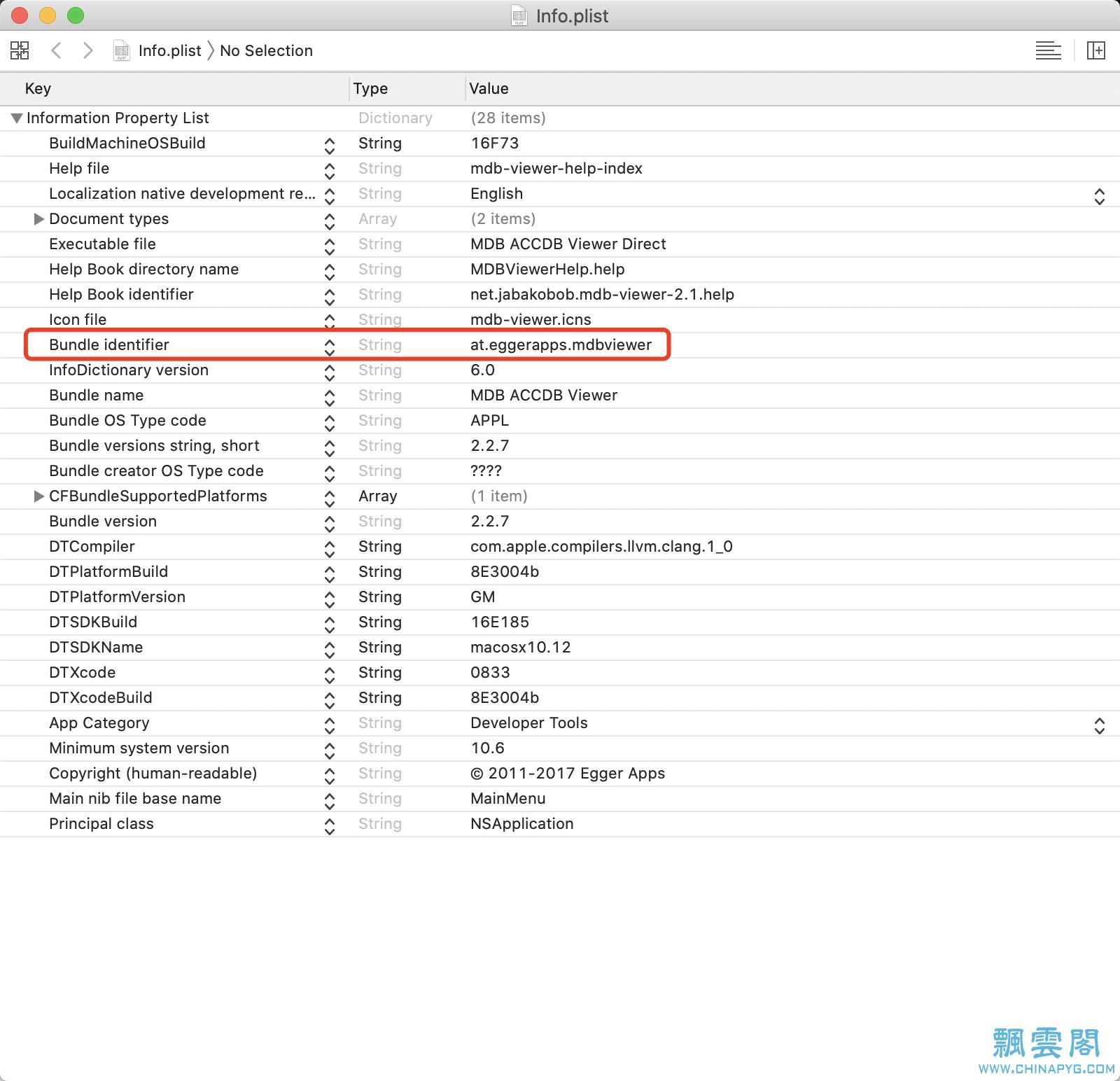1120x1081 pixels.
Task: Open key stepper for DTXcode
Action: (330, 675)
